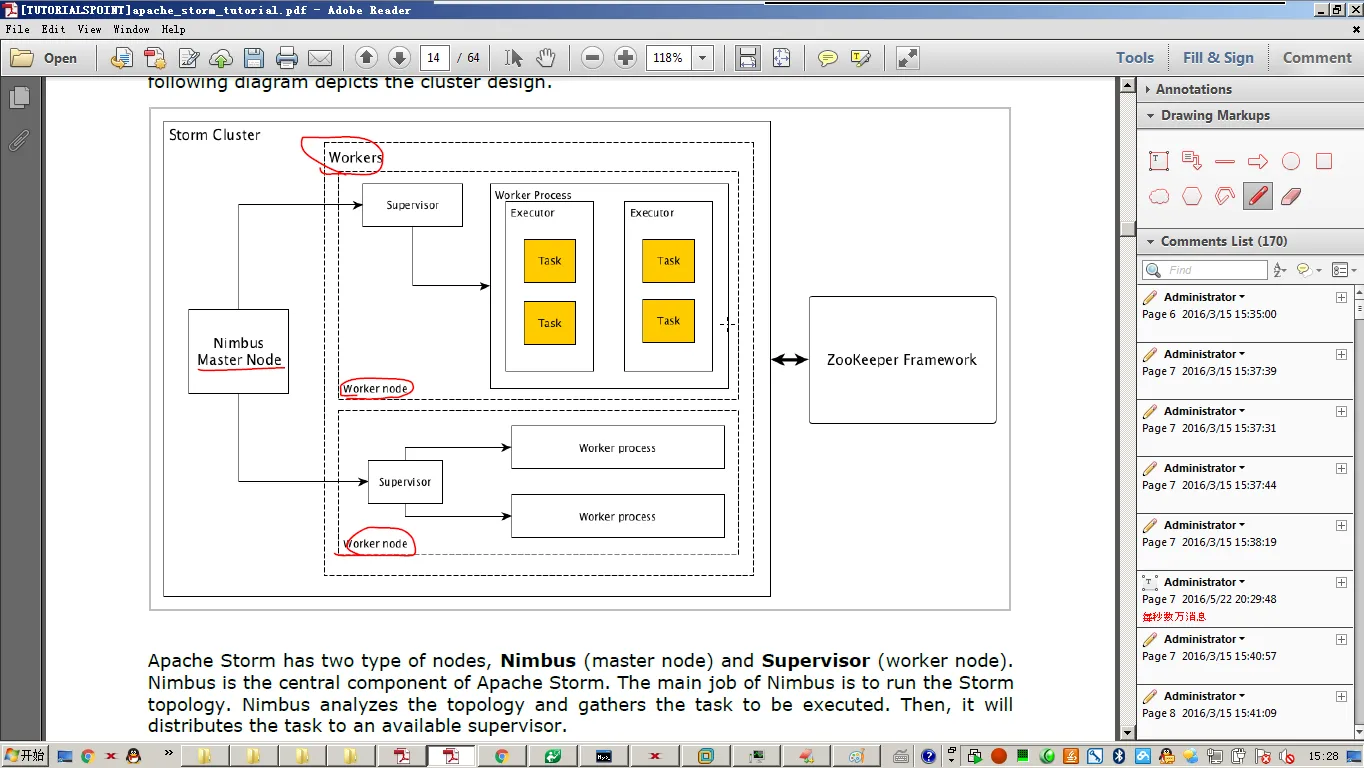Open the Edit menu
Viewport: 1364px width, 768px height.
[x=53, y=29]
